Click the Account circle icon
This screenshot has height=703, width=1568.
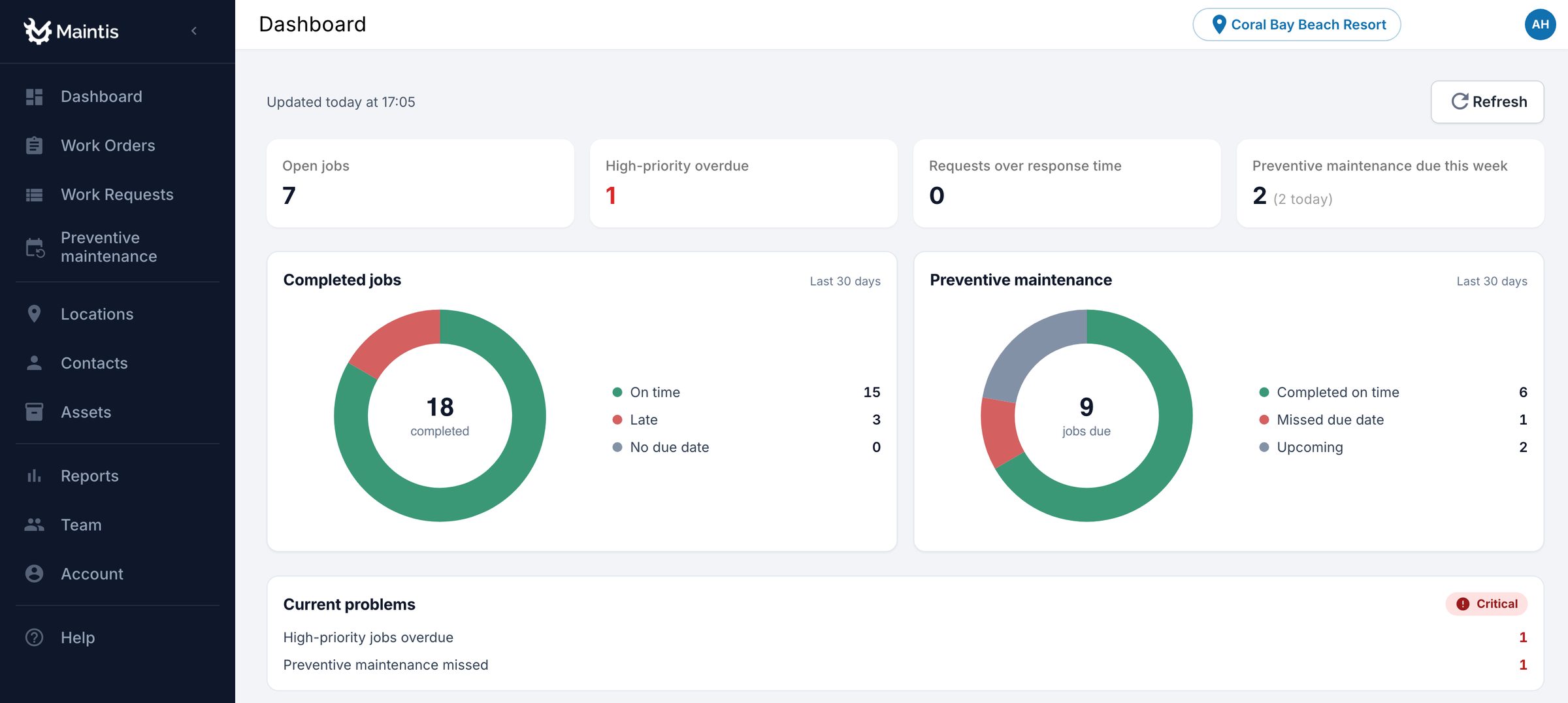(34, 574)
